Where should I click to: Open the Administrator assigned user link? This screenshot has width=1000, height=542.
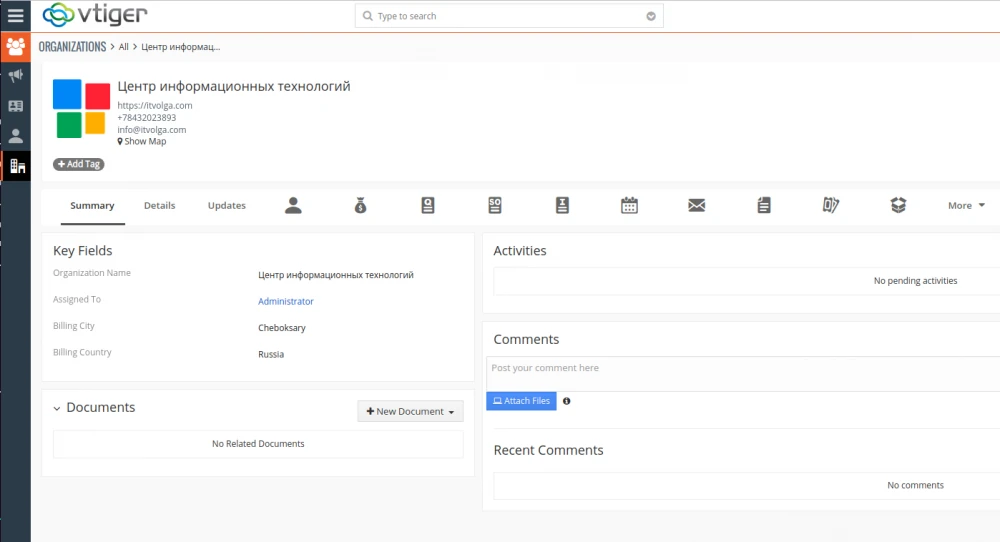tap(286, 301)
